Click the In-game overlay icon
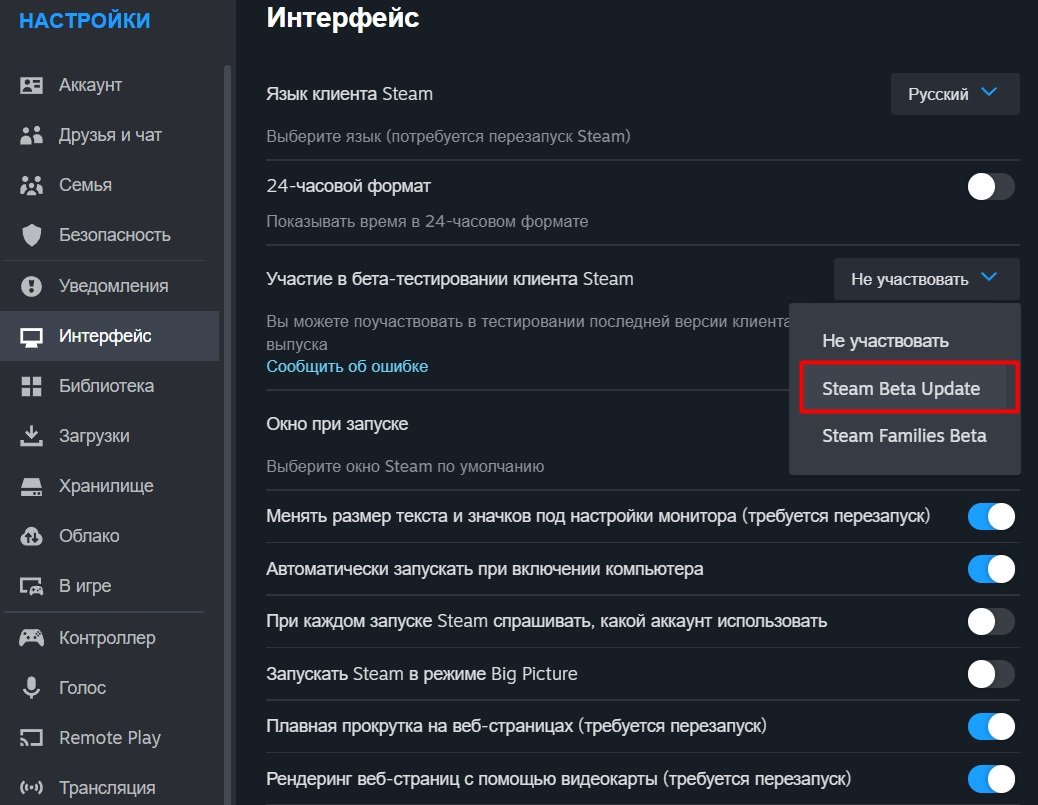Screen dimensions: 1038x805 pos(31,586)
